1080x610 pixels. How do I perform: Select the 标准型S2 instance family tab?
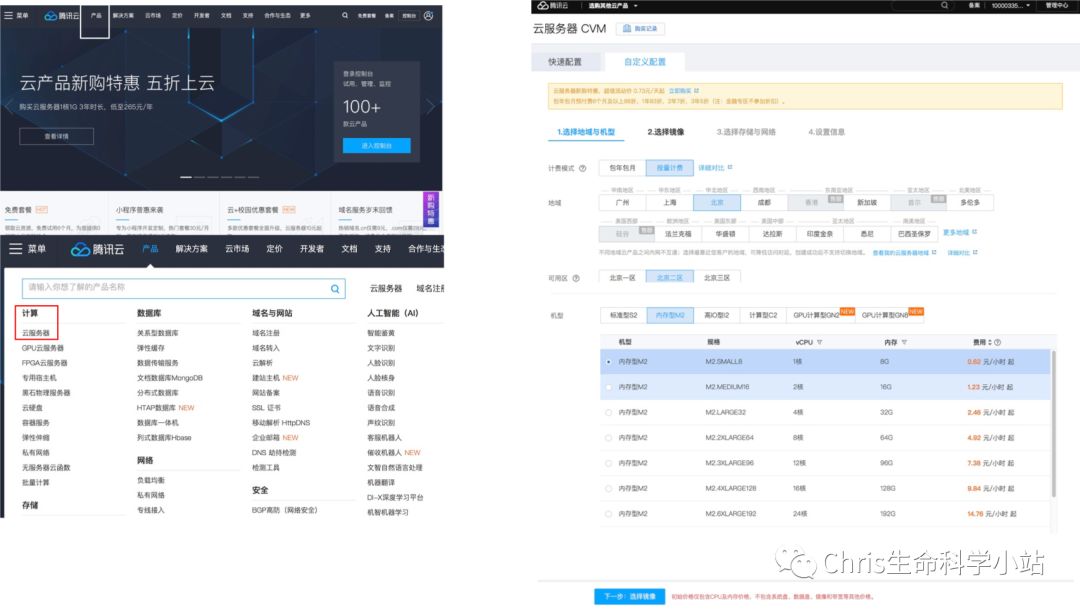[x=623, y=315]
